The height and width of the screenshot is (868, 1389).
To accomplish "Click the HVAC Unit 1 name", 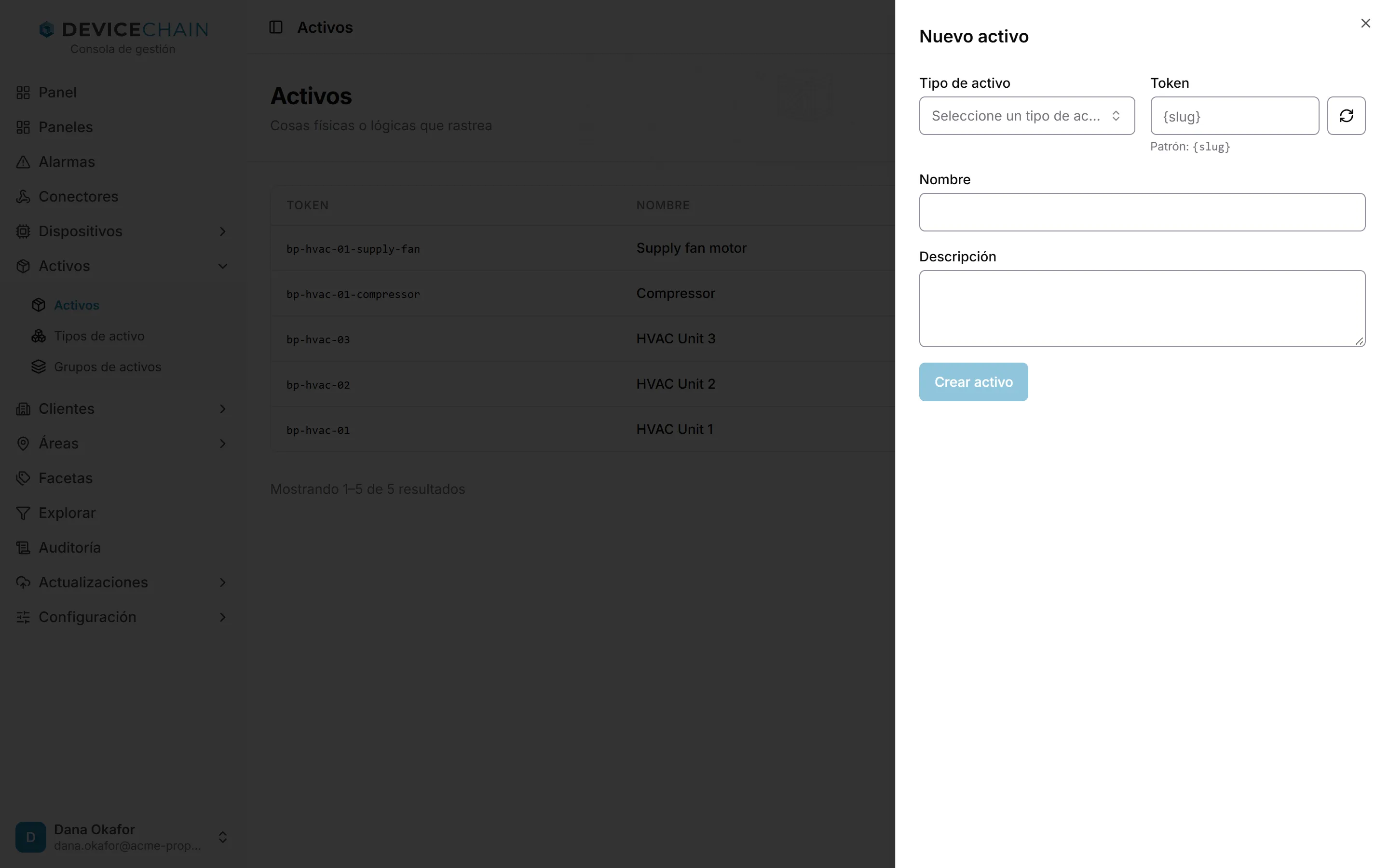I will tap(674, 429).
